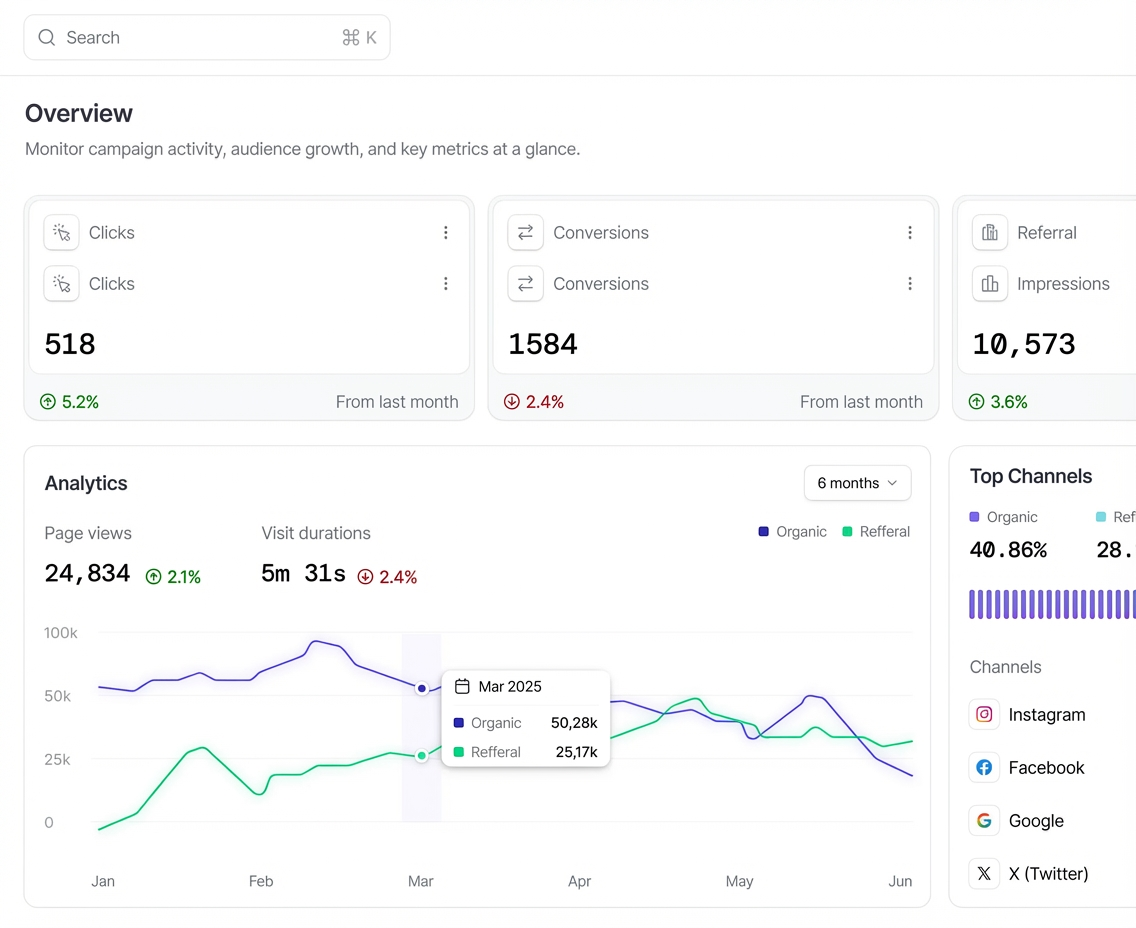Screen dimensions: 1136x928
Task: Click the X (Twitter) channel icon
Action: coord(984,873)
